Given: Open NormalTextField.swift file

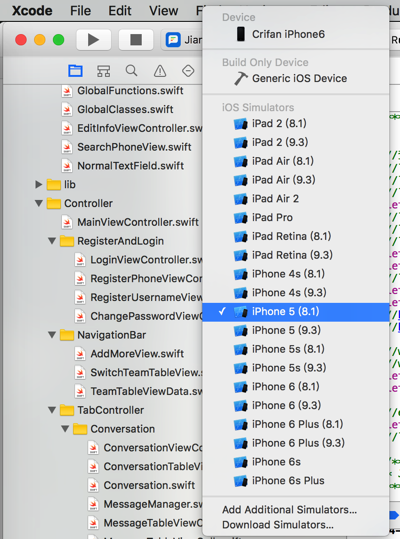Looking at the screenshot, I should click(131, 166).
